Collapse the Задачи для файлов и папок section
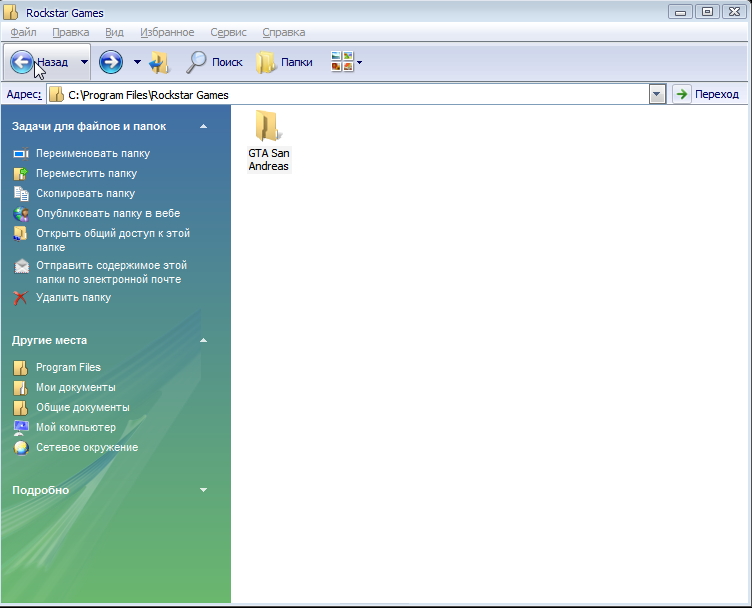The width and height of the screenshot is (752, 608). point(203,127)
